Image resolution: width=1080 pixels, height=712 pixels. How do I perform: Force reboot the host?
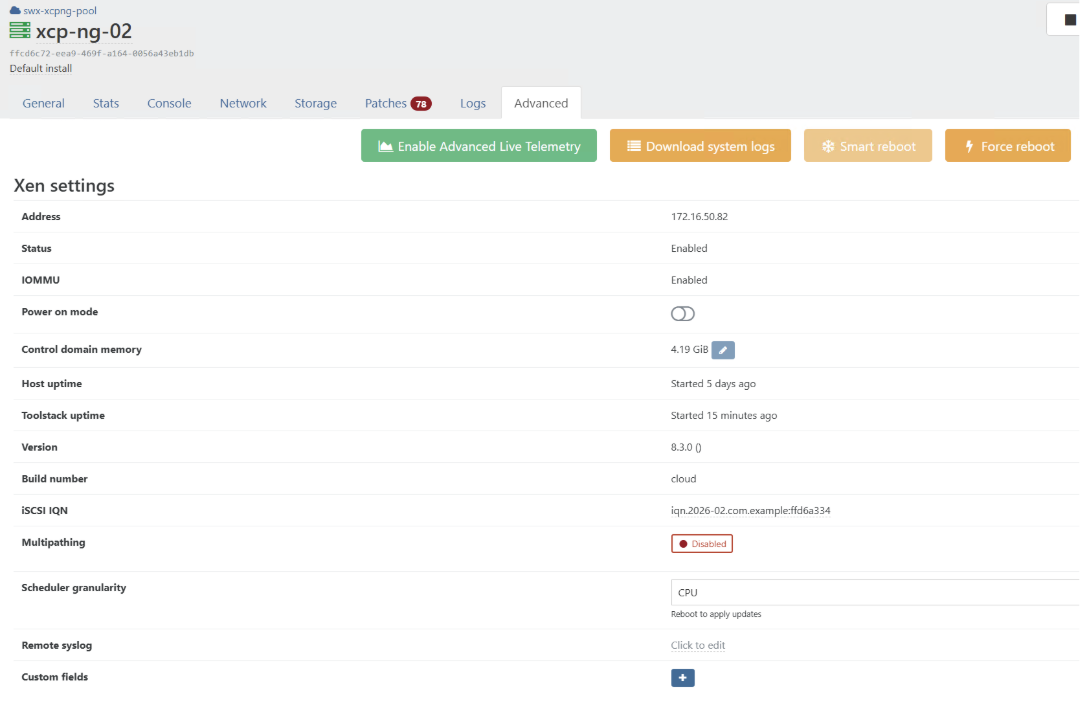click(x=1008, y=146)
